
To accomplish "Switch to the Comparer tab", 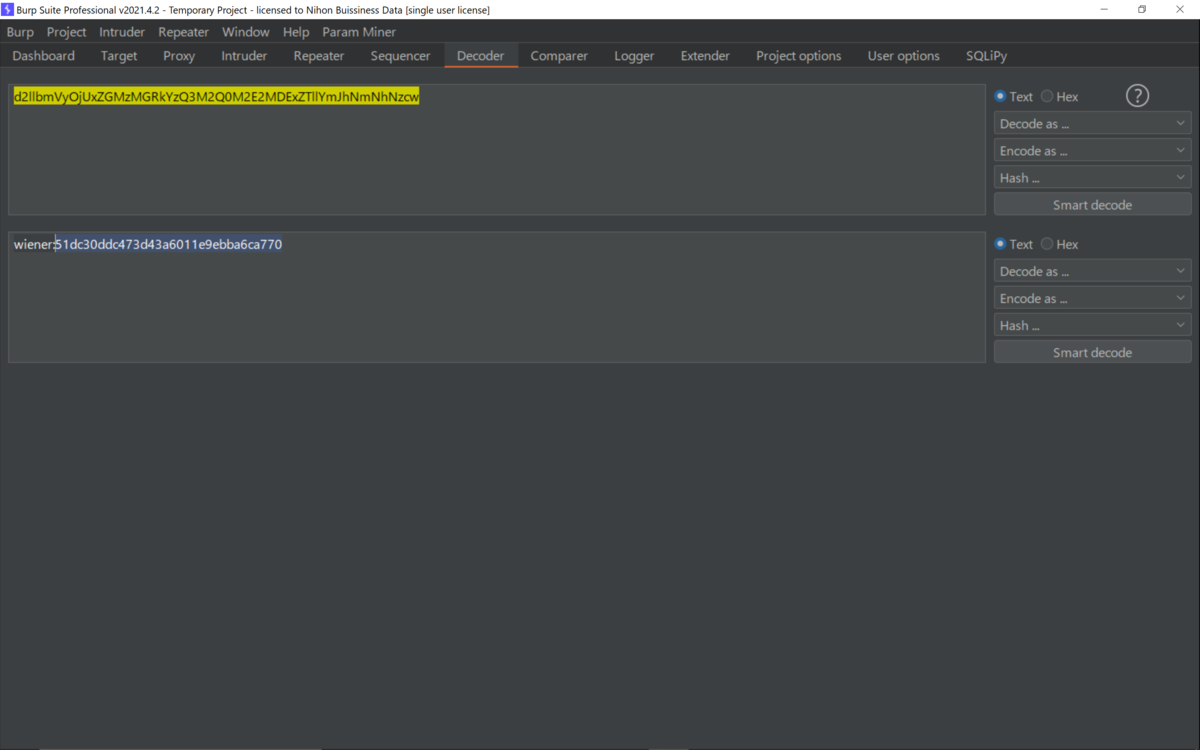I will tap(559, 56).
